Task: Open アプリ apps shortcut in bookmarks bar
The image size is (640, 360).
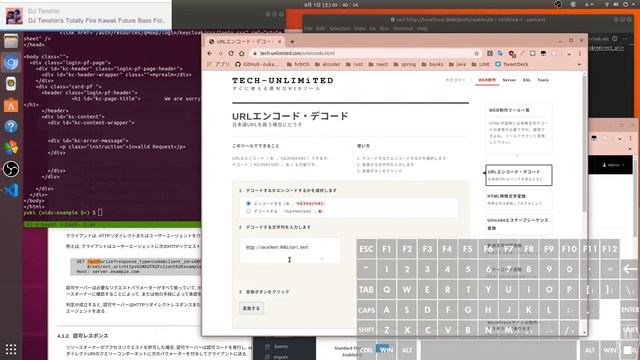Action: [x=218, y=64]
